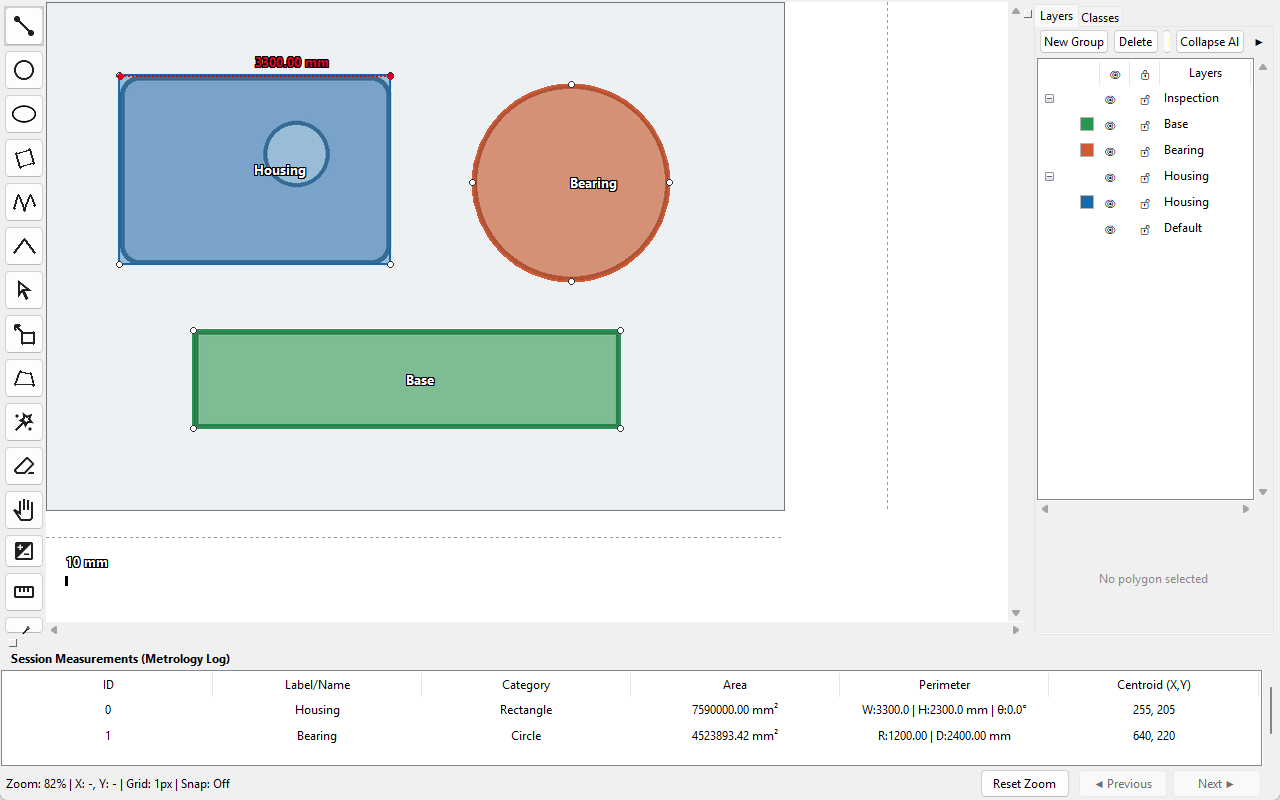Click the Category column header
Viewport: 1280px width, 800px height.
[526, 685]
